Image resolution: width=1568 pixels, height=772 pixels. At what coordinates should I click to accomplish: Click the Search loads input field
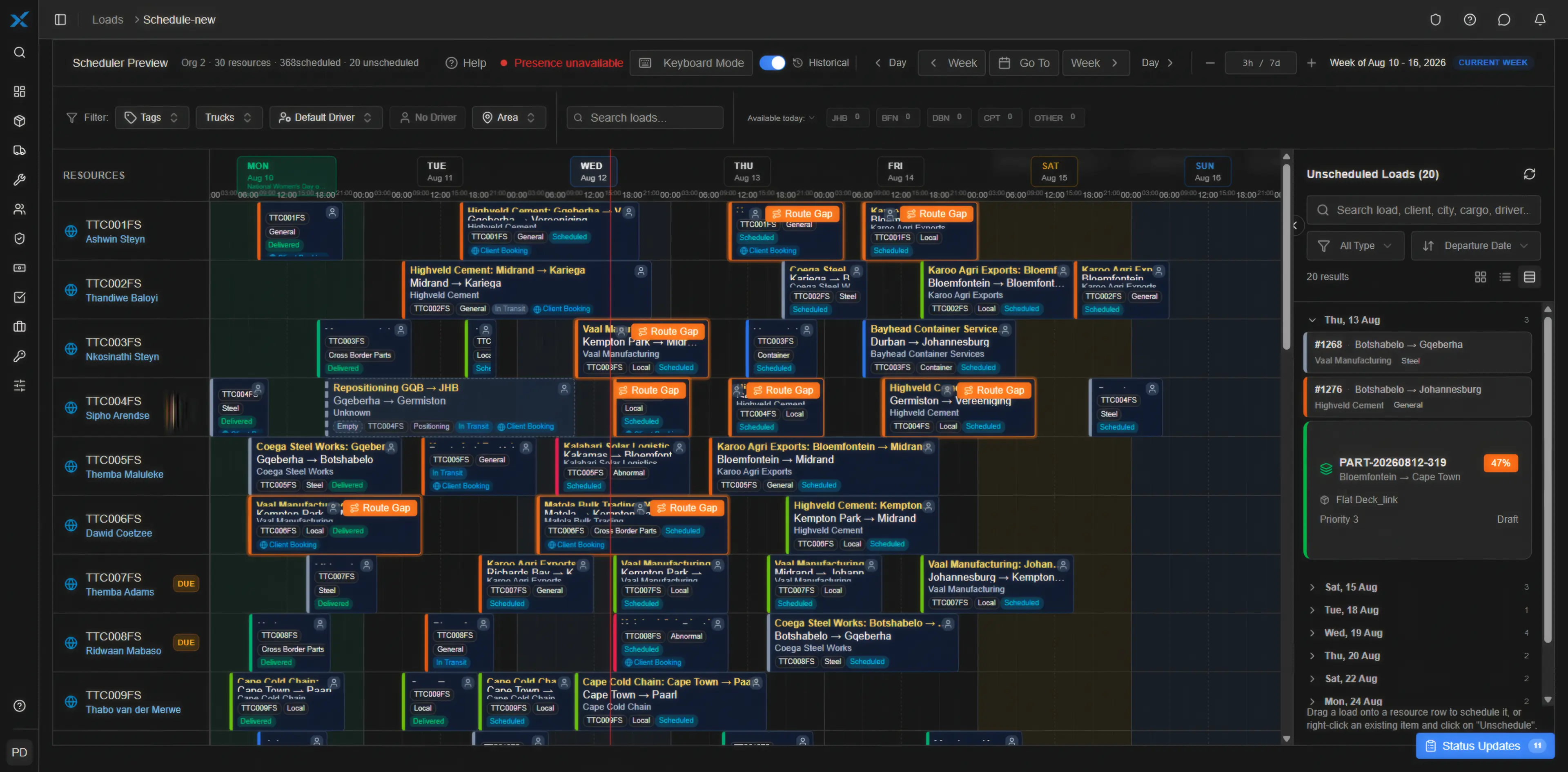[645, 118]
